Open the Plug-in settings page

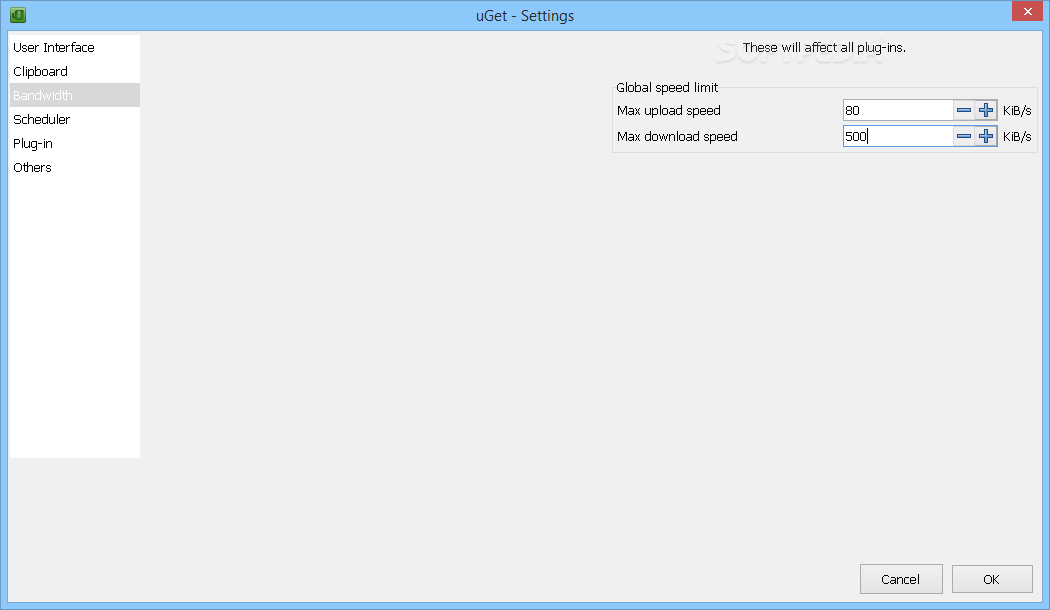coord(74,143)
